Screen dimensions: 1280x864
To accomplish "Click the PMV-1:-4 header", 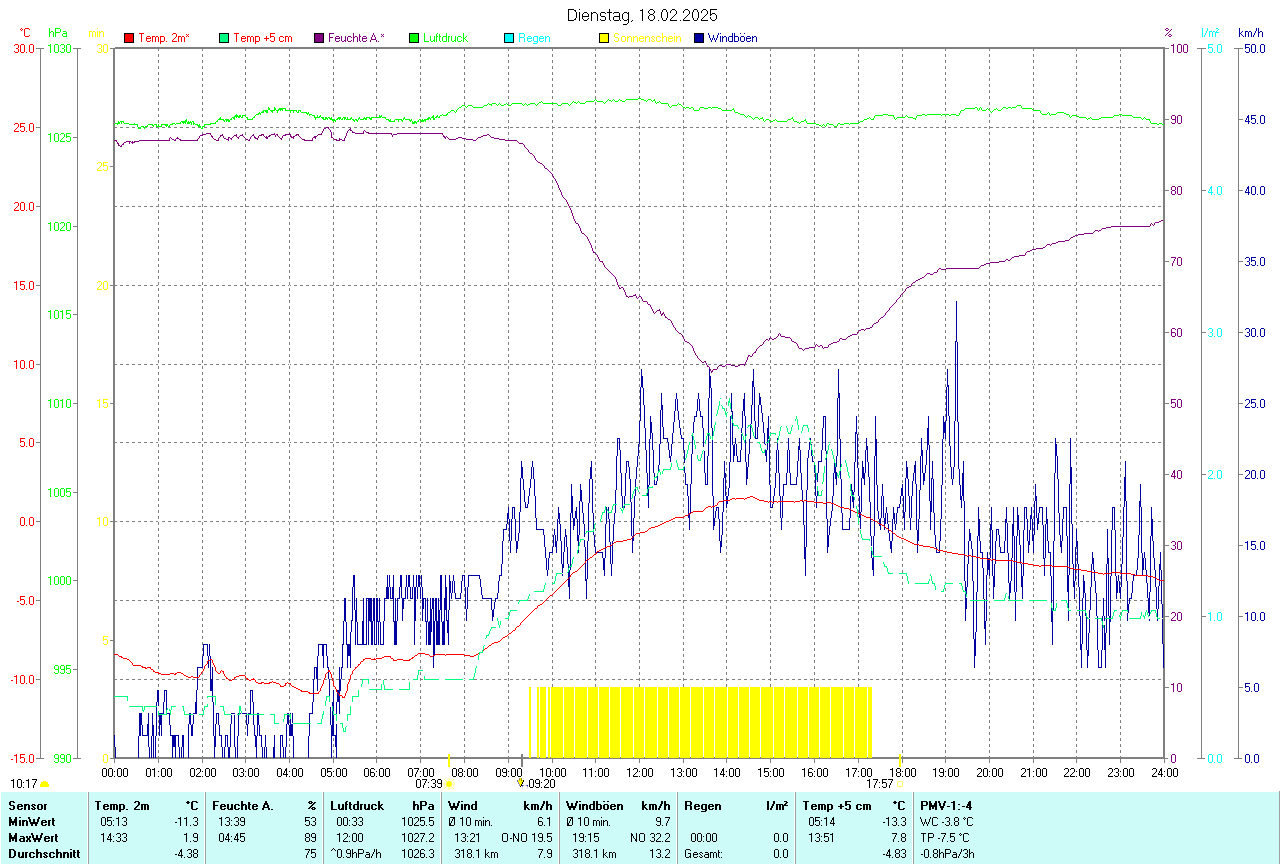I will pos(946,805).
